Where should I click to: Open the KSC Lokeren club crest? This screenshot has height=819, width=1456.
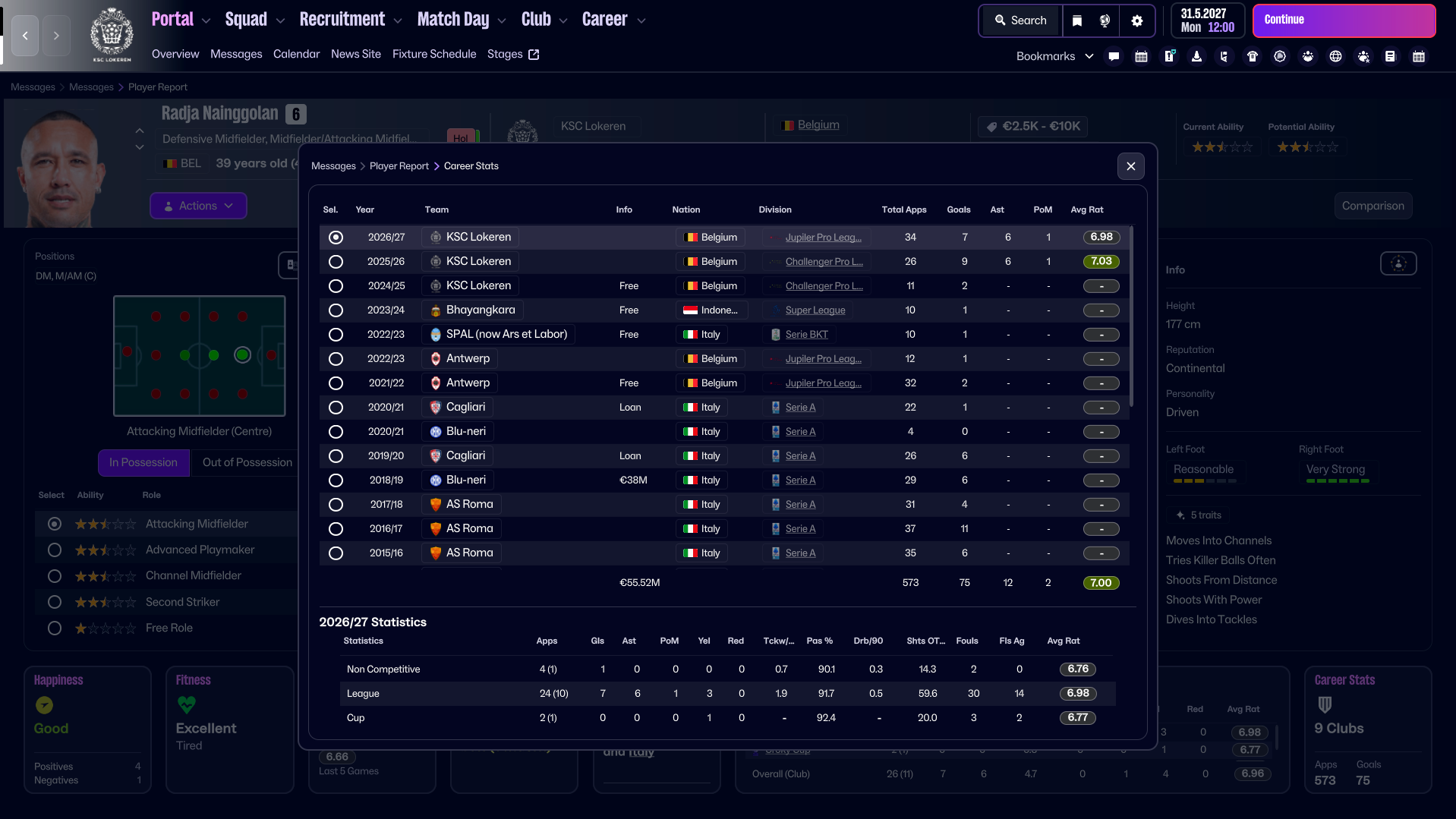click(112, 35)
